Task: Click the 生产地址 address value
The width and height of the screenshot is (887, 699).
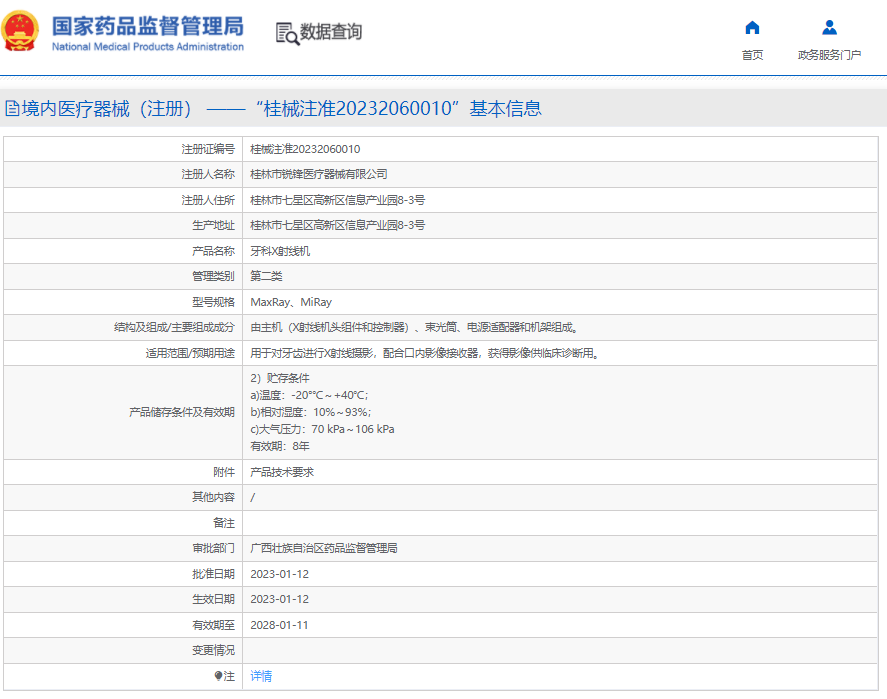Action: (337, 225)
